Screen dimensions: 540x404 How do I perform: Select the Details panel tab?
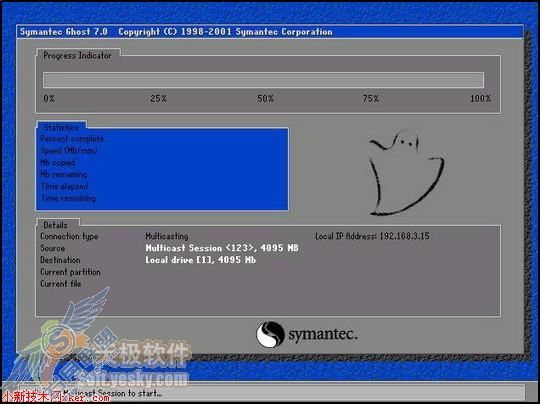click(55, 225)
